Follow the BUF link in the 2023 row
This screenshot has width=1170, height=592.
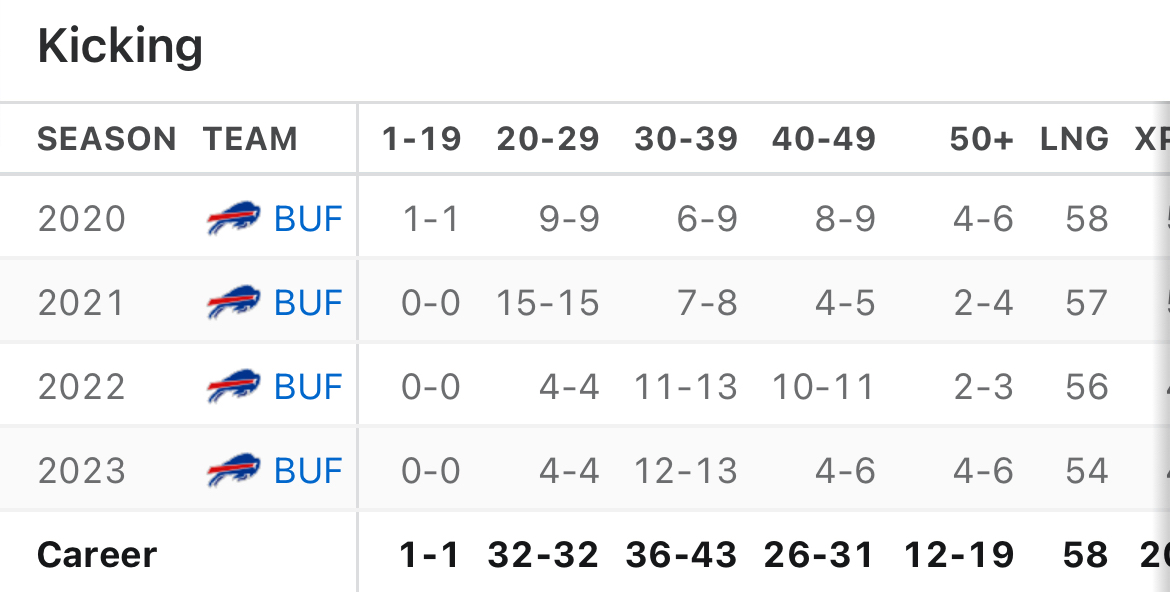(308, 471)
